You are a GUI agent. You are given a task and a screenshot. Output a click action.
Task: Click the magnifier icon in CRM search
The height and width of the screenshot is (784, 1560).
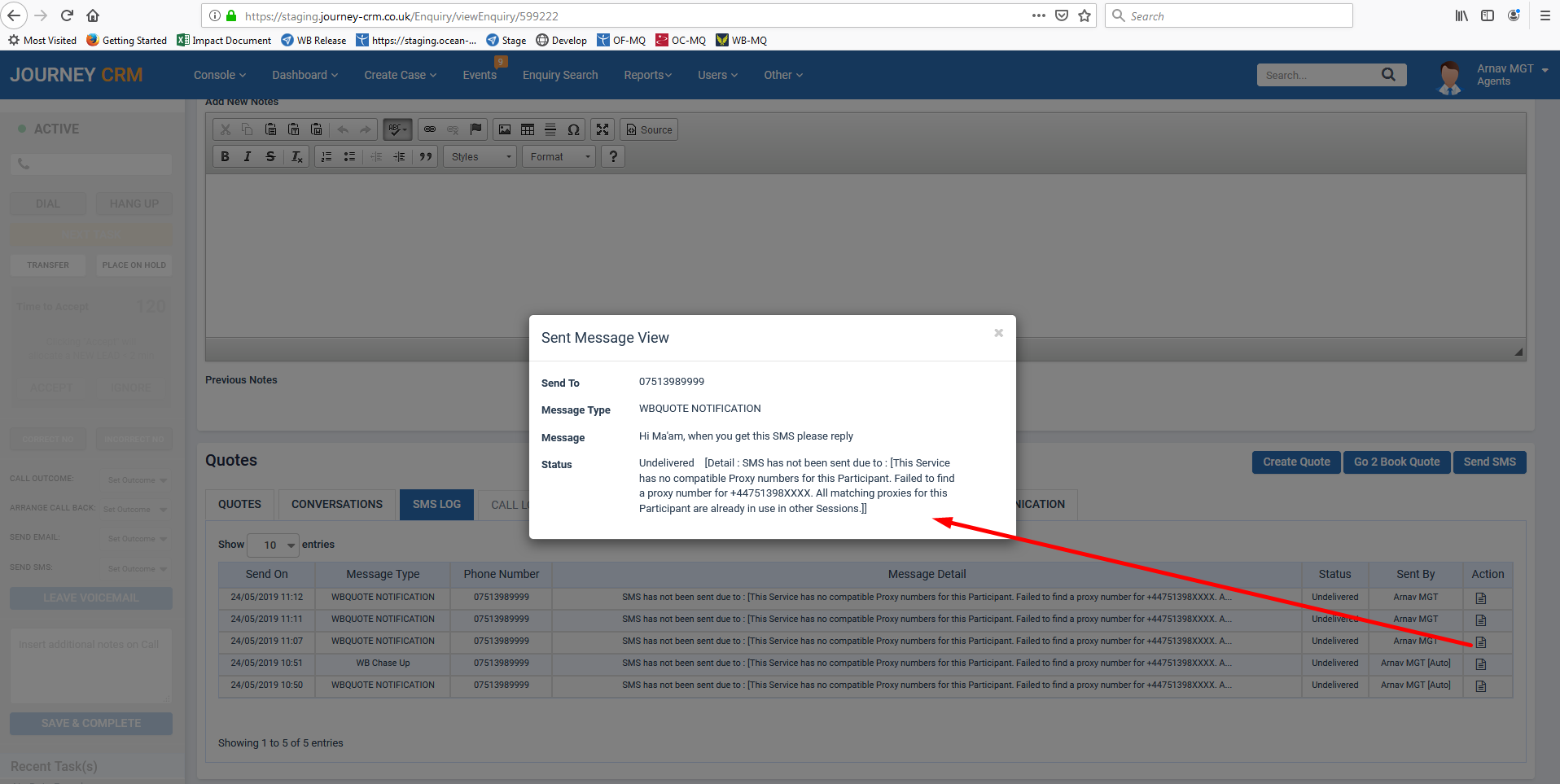click(1389, 75)
